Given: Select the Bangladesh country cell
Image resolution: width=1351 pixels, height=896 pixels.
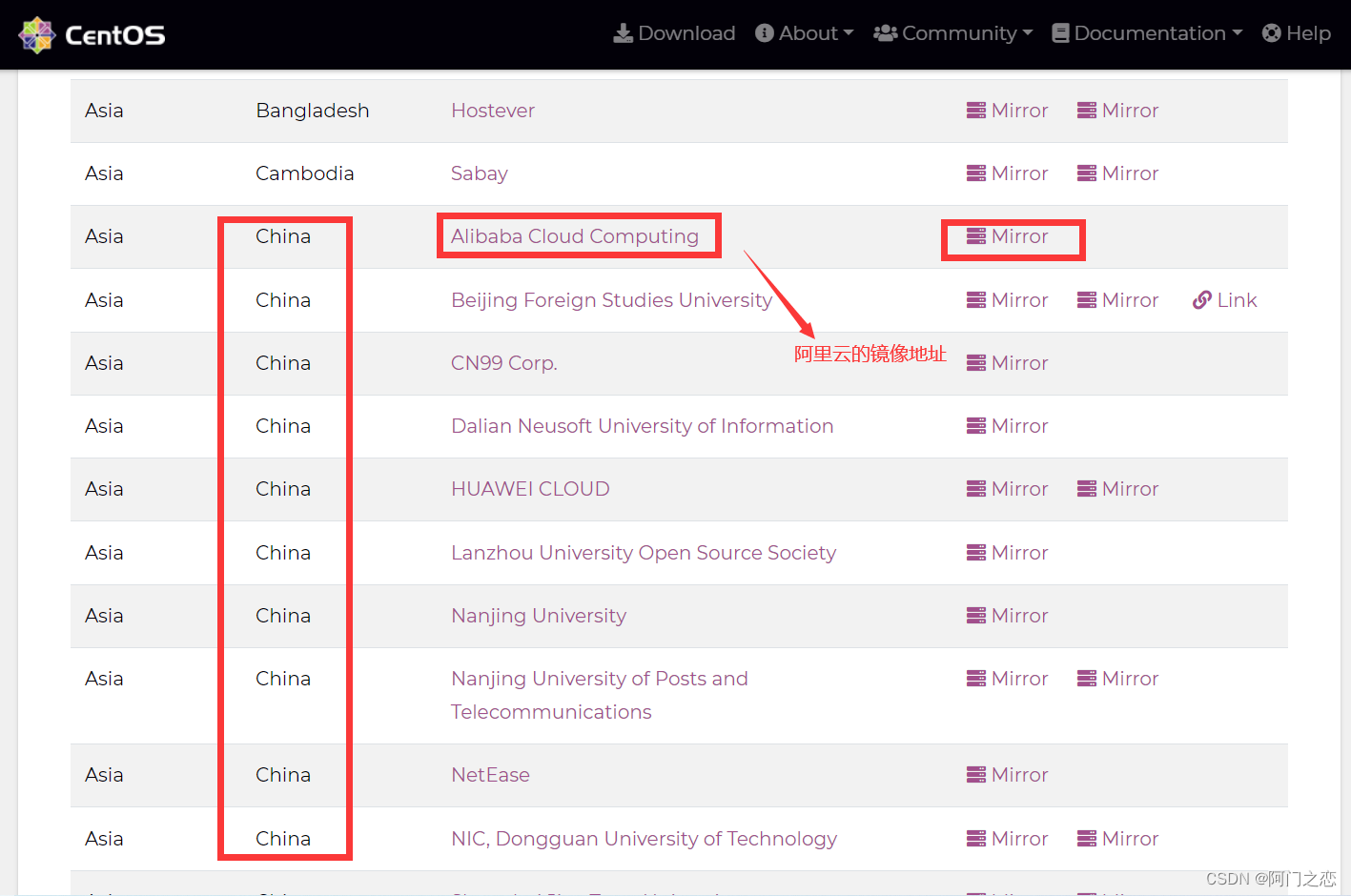Looking at the screenshot, I should [x=313, y=111].
